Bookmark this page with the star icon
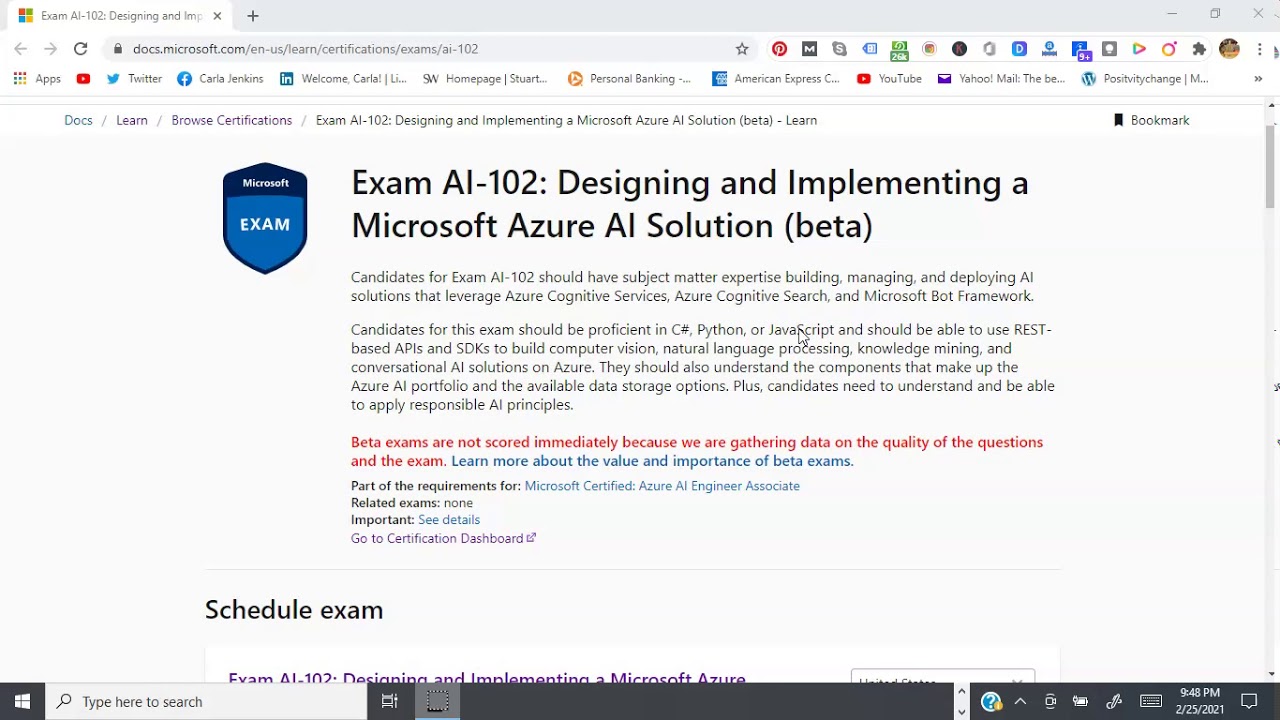Viewport: 1280px width, 720px height. pos(742,48)
